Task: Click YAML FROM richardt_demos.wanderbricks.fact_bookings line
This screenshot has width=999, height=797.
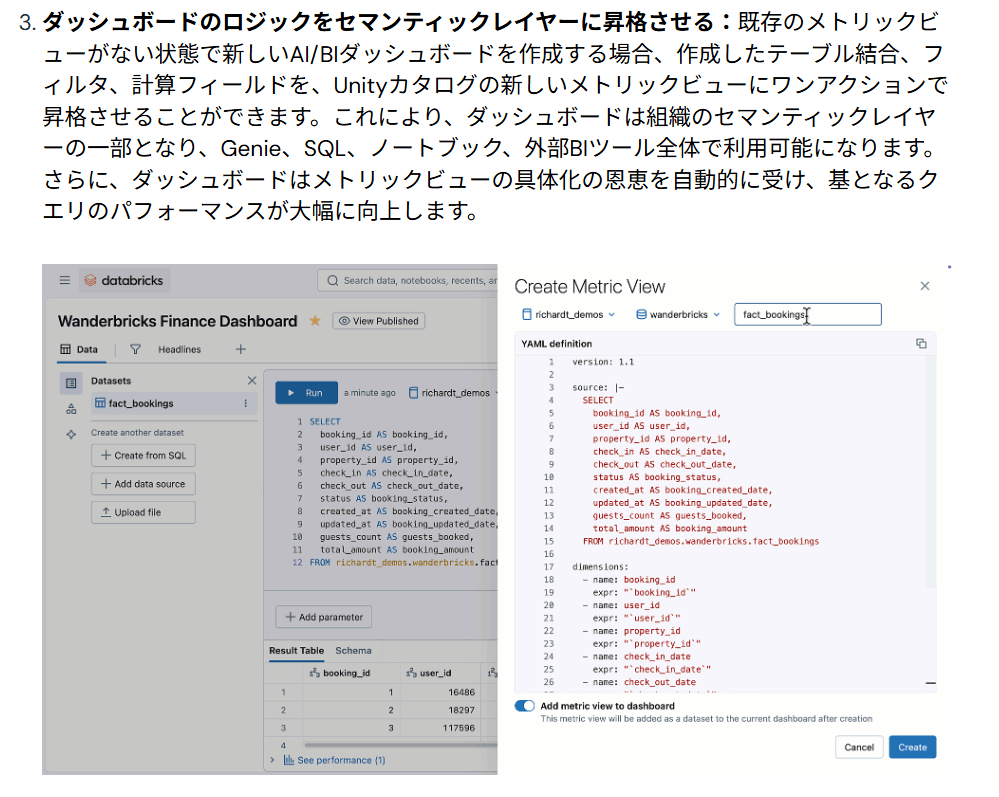Action: point(701,541)
